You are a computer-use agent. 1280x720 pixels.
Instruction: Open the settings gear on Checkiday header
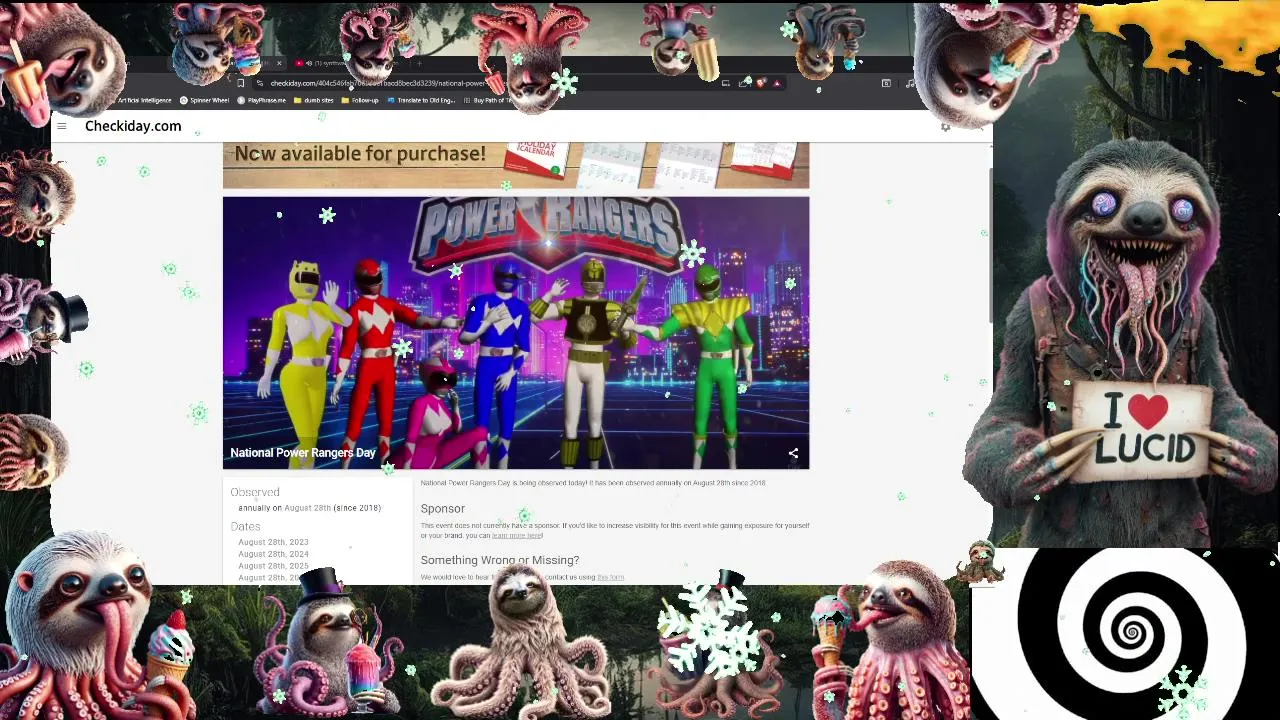click(x=945, y=127)
